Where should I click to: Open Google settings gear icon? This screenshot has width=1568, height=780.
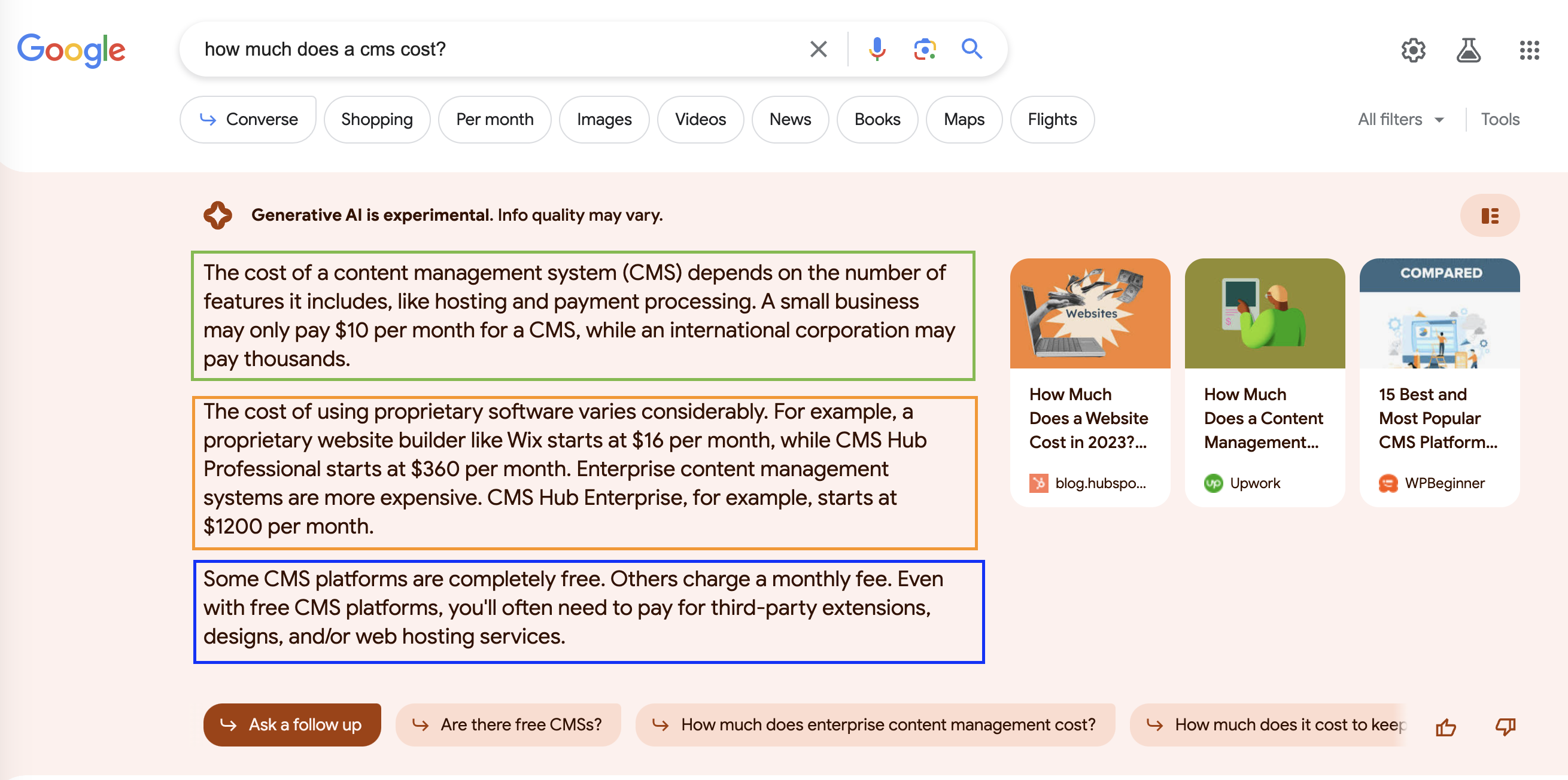1413,50
